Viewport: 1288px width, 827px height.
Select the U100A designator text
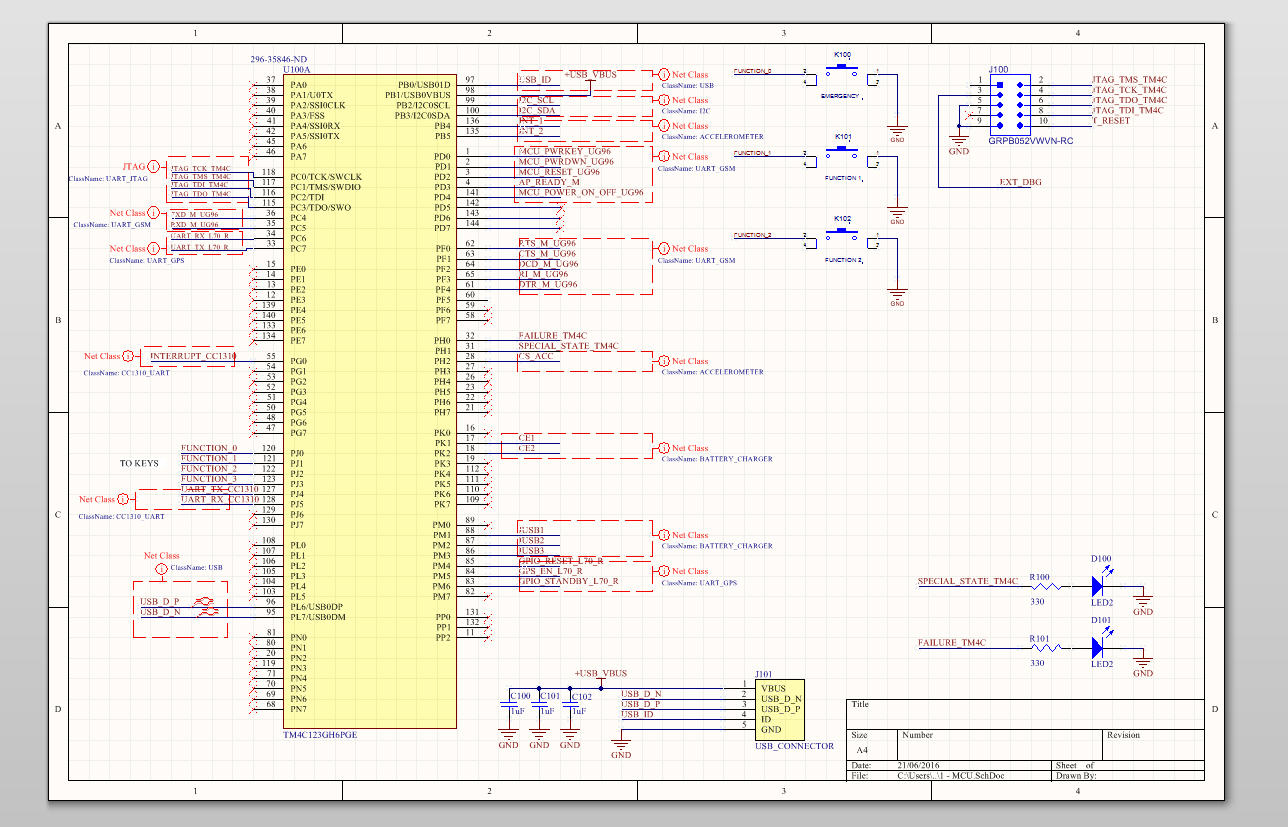297,70
